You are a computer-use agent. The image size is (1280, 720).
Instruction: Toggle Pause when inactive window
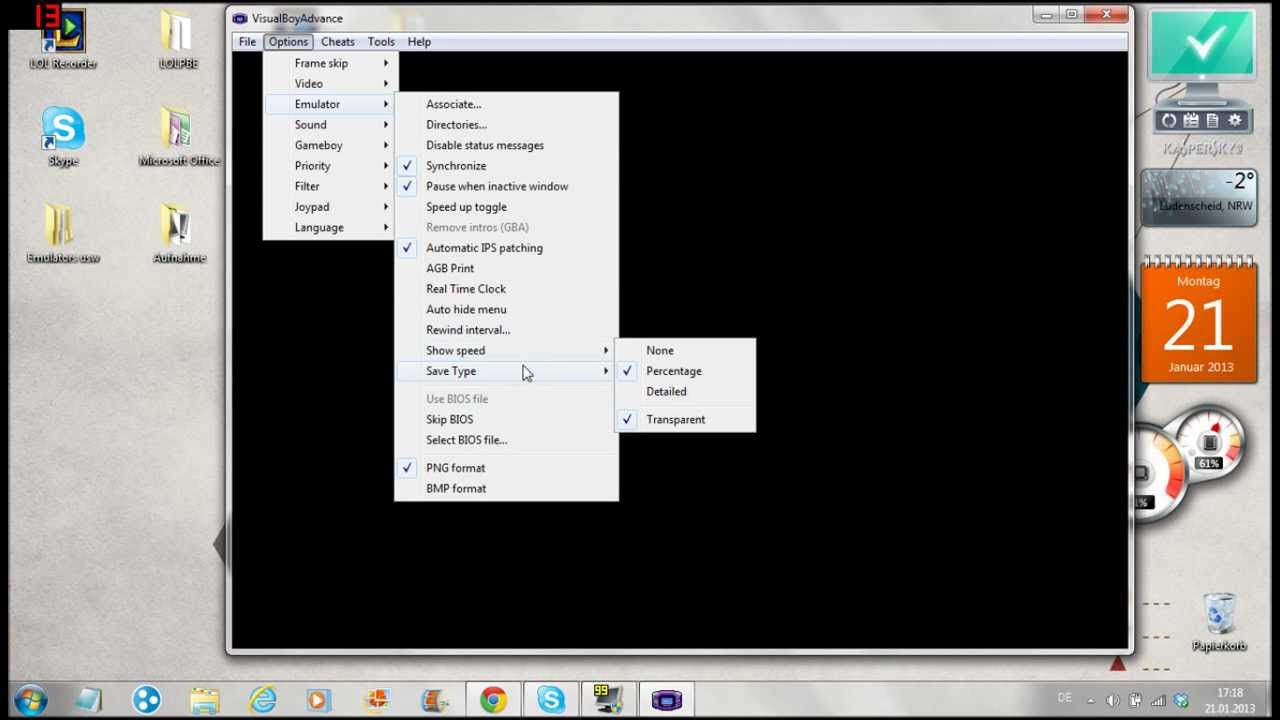(506, 186)
